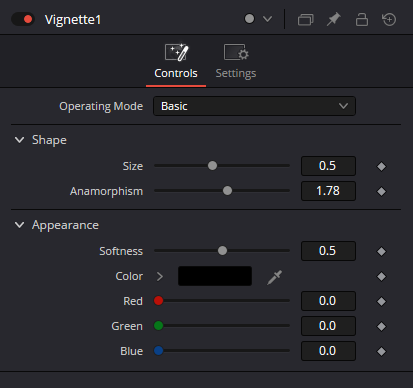Viewport: 413px width, 388px height.
Task: Open the Operating Mode dropdown
Action: (x=254, y=106)
